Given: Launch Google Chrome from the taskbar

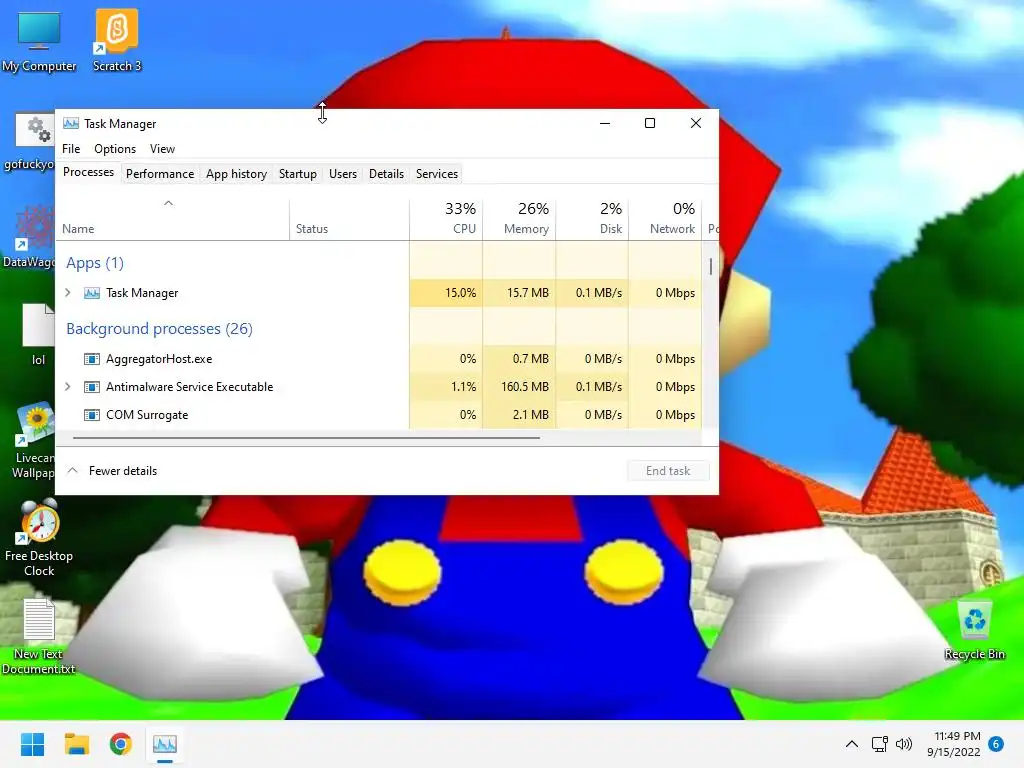Looking at the screenshot, I should pos(120,744).
